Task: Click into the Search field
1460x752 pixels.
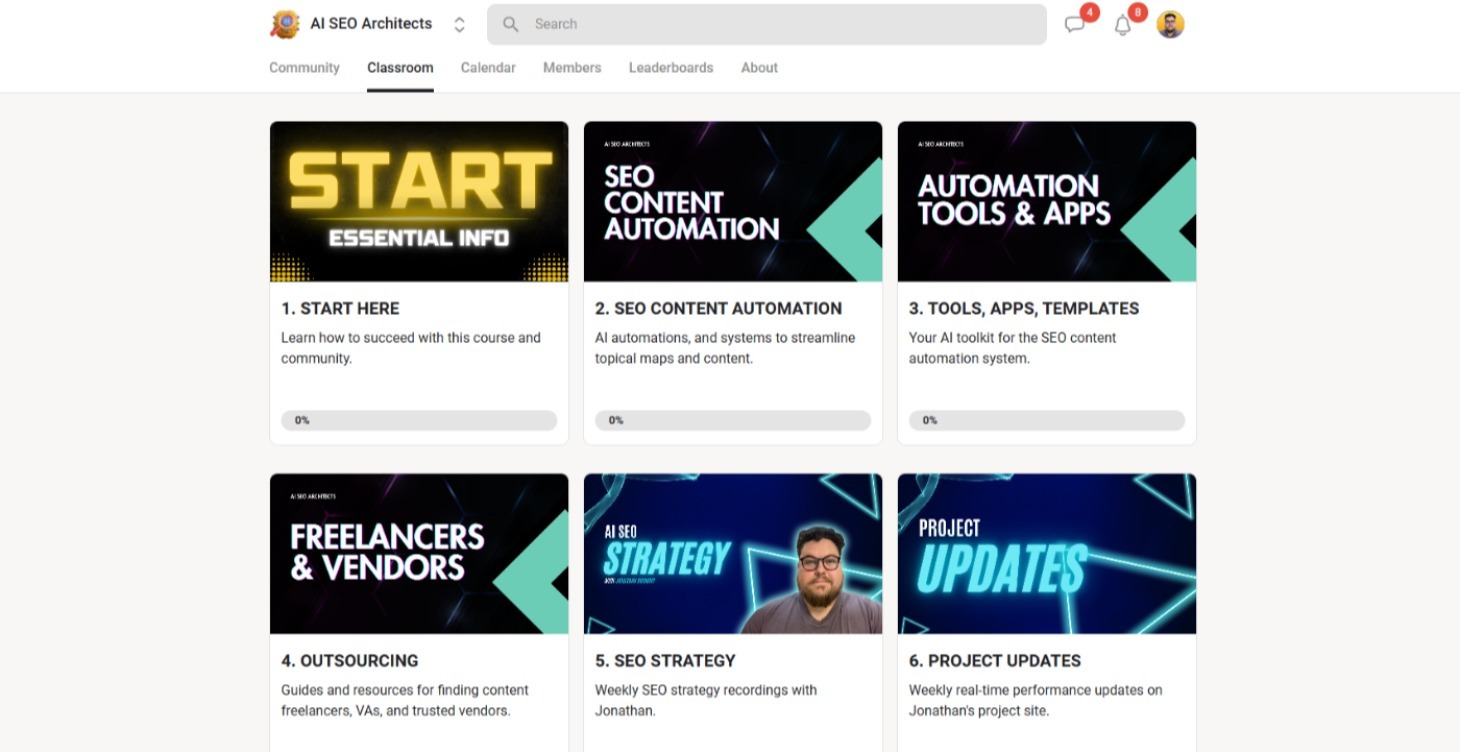Action: click(x=767, y=24)
